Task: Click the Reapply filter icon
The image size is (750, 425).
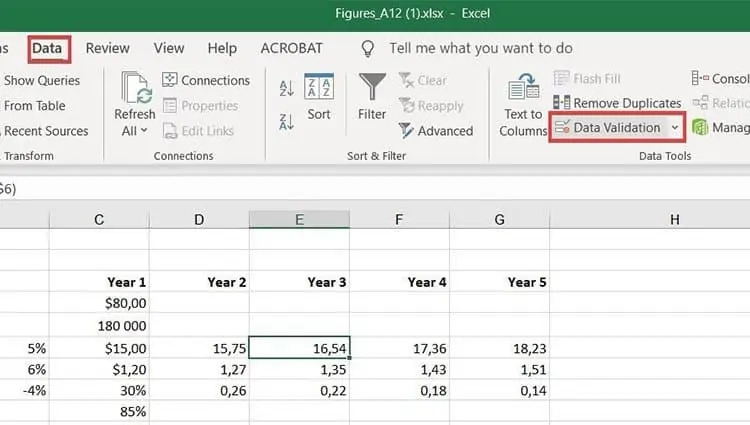Action: click(x=406, y=105)
